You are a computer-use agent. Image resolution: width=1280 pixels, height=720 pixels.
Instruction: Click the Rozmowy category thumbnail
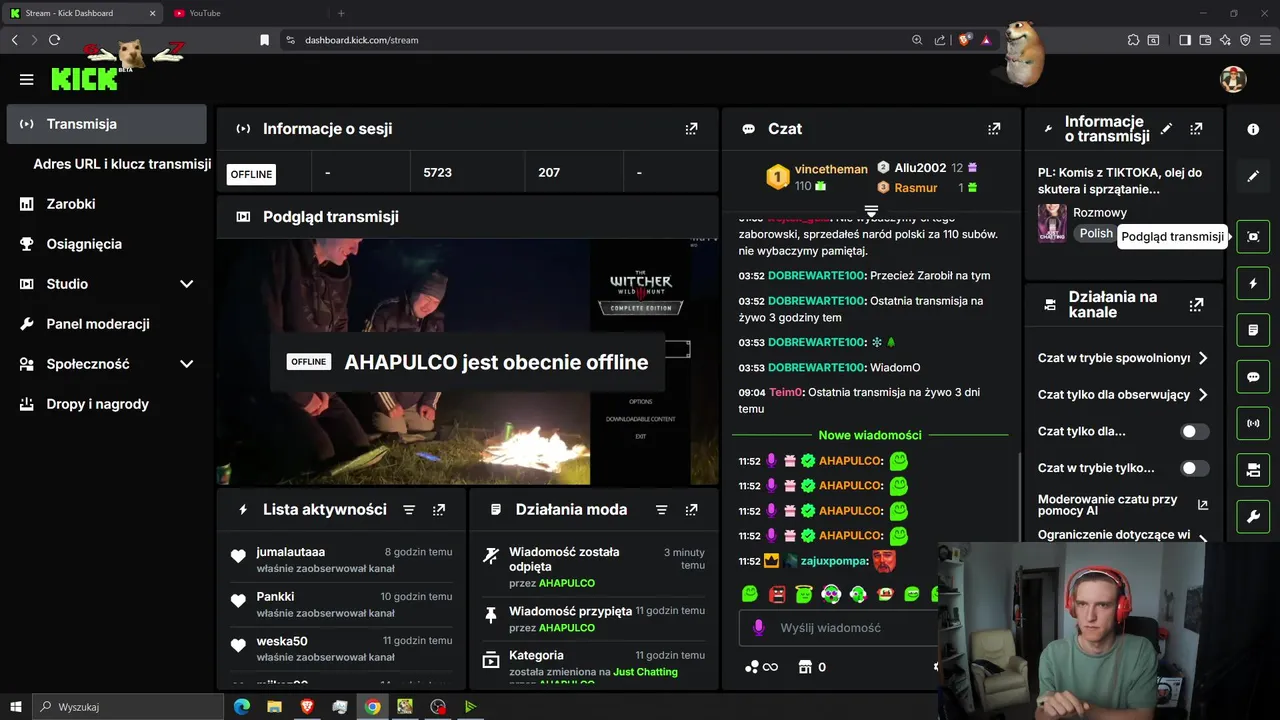coord(1052,223)
